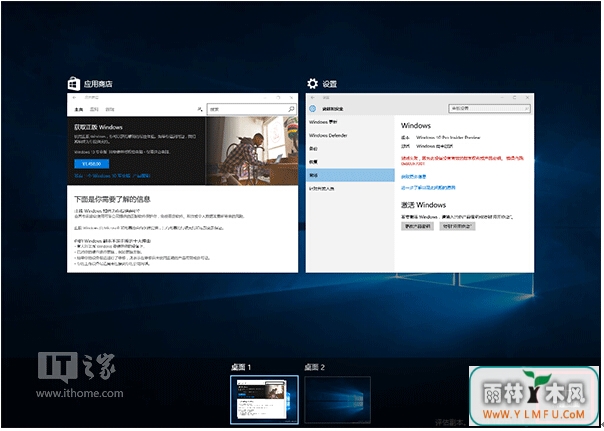Click second blue link above 激活 Windows

428,188
